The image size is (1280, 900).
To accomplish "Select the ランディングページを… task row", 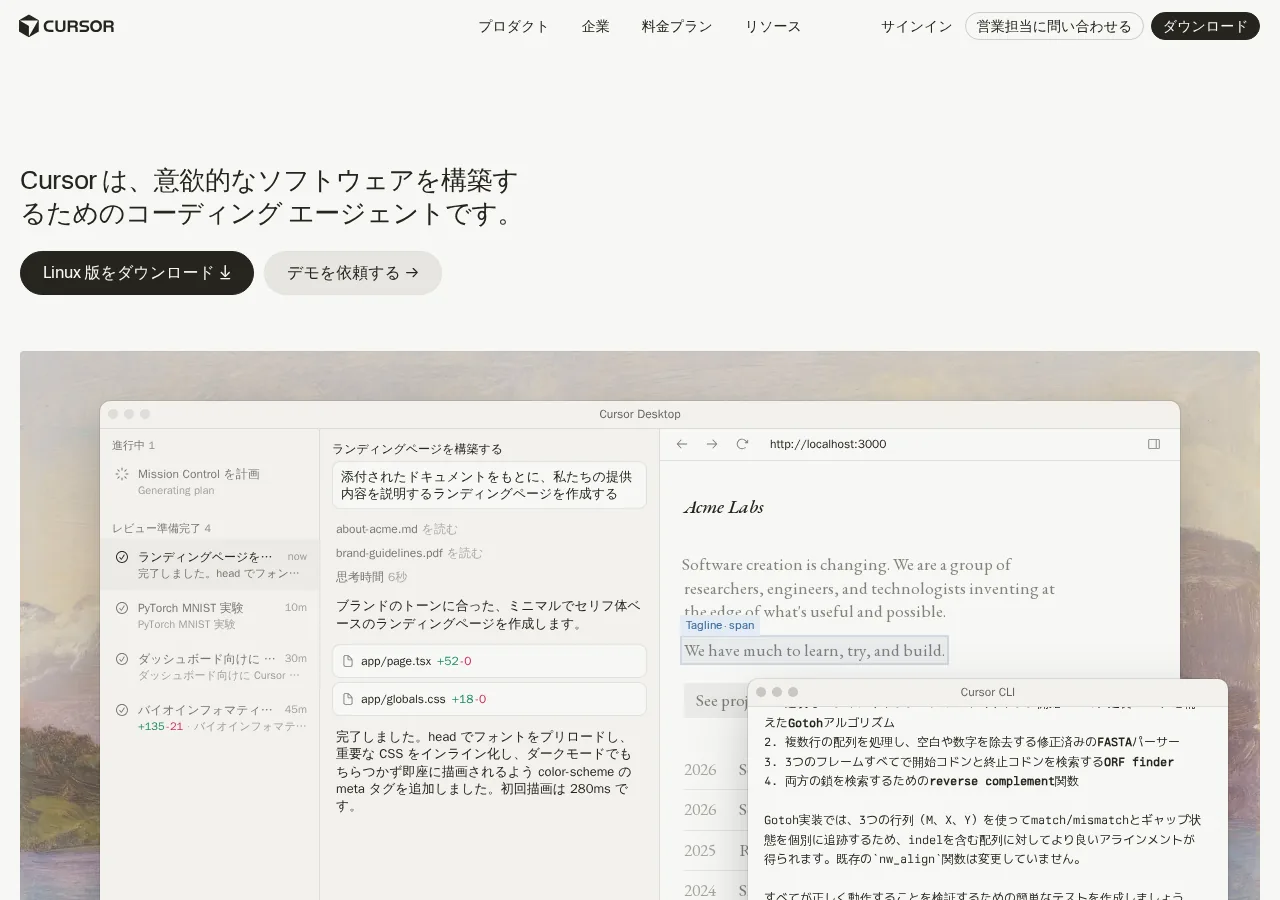I will pos(210,565).
